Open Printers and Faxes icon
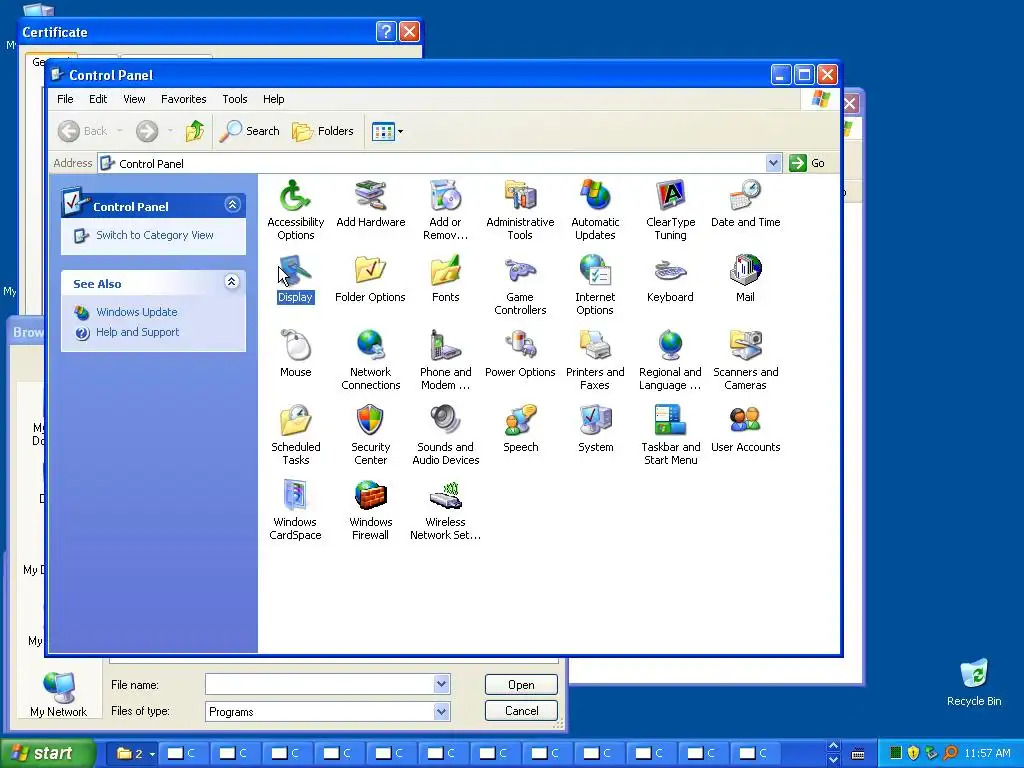Image resolution: width=1024 pixels, height=768 pixels. [595, 359]
